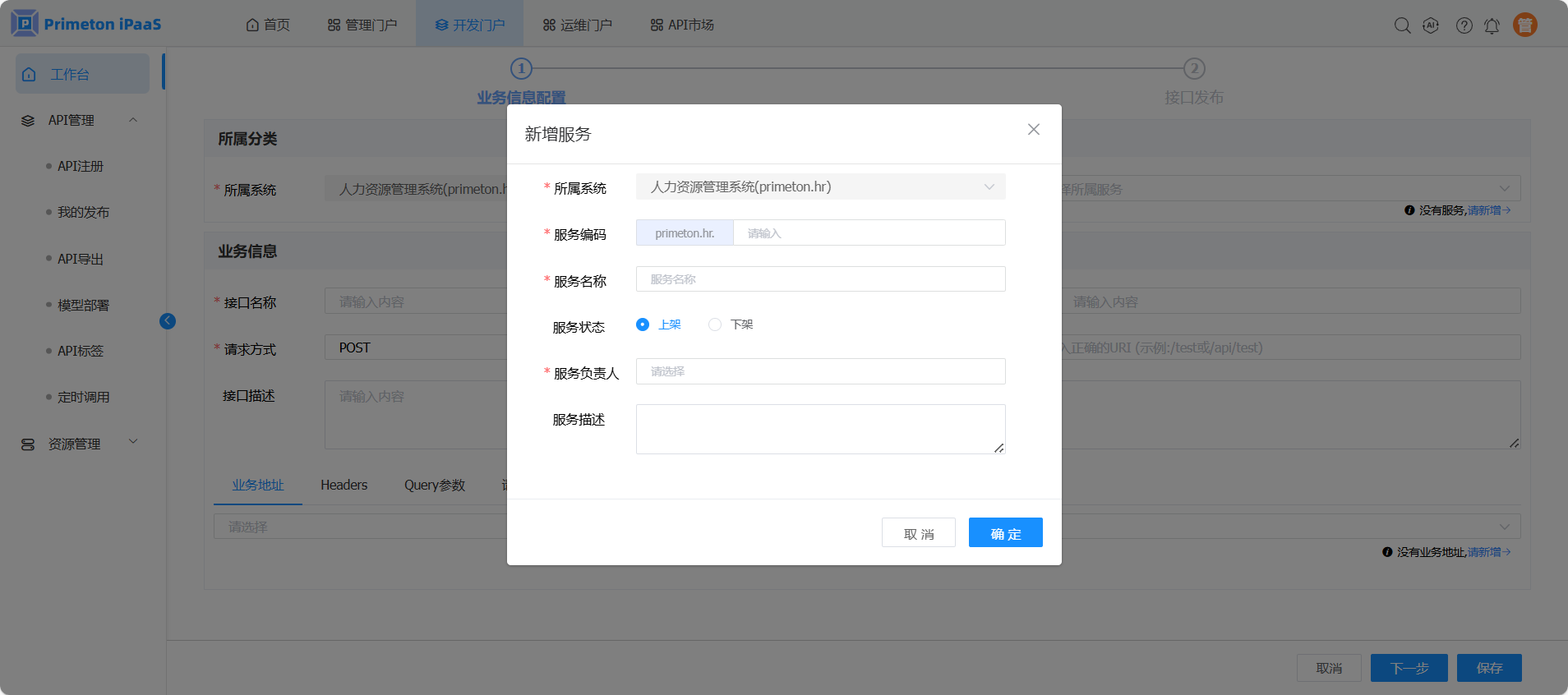
Task: Click the orange user avatar icon
Action: coord(1524,25)
